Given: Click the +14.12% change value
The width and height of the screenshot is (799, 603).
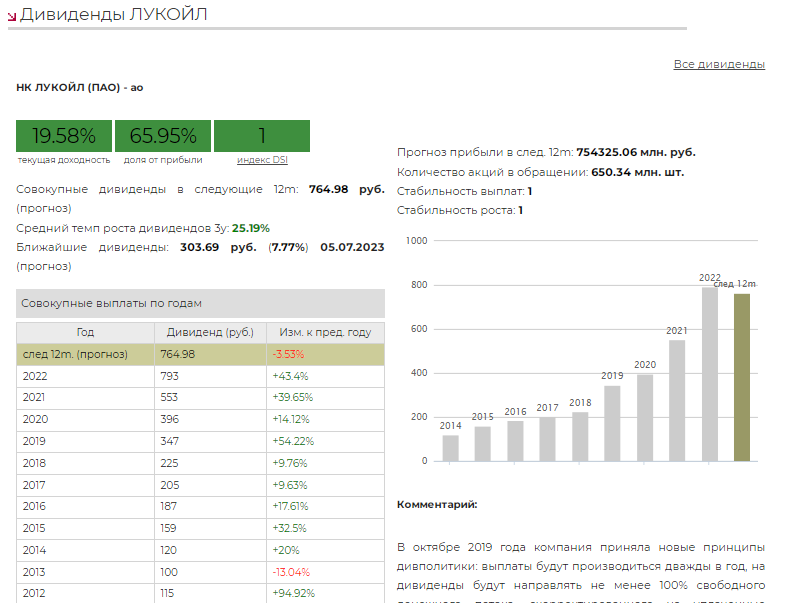Looking at the screenshot, I should pos(291,419).
